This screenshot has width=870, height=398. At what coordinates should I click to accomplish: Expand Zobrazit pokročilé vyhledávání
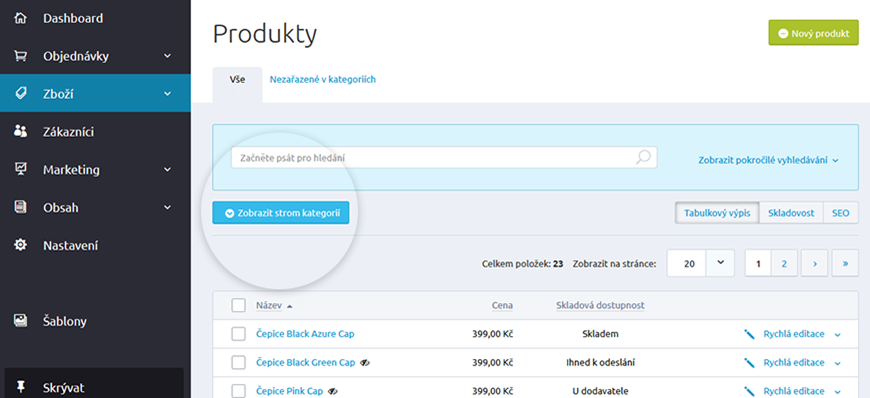coord(768,160)
